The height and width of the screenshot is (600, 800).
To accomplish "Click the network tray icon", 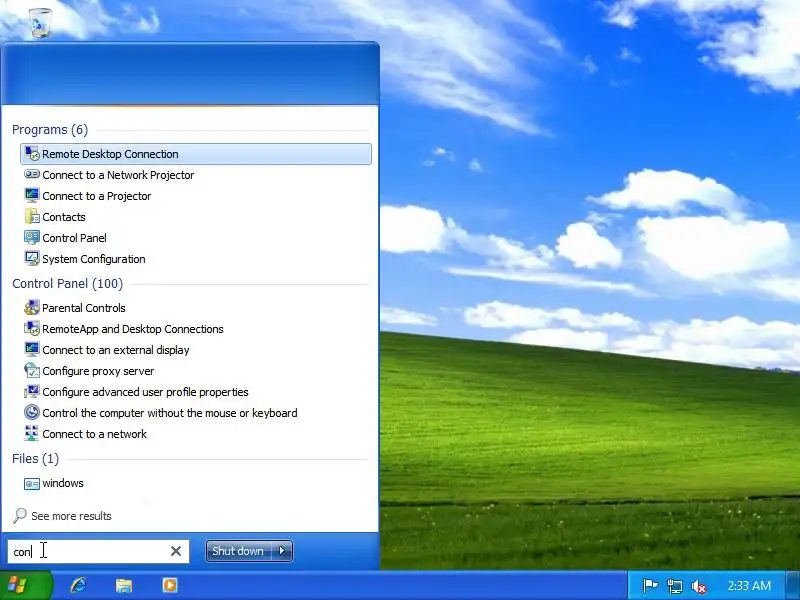I will (x=674, y=586).
